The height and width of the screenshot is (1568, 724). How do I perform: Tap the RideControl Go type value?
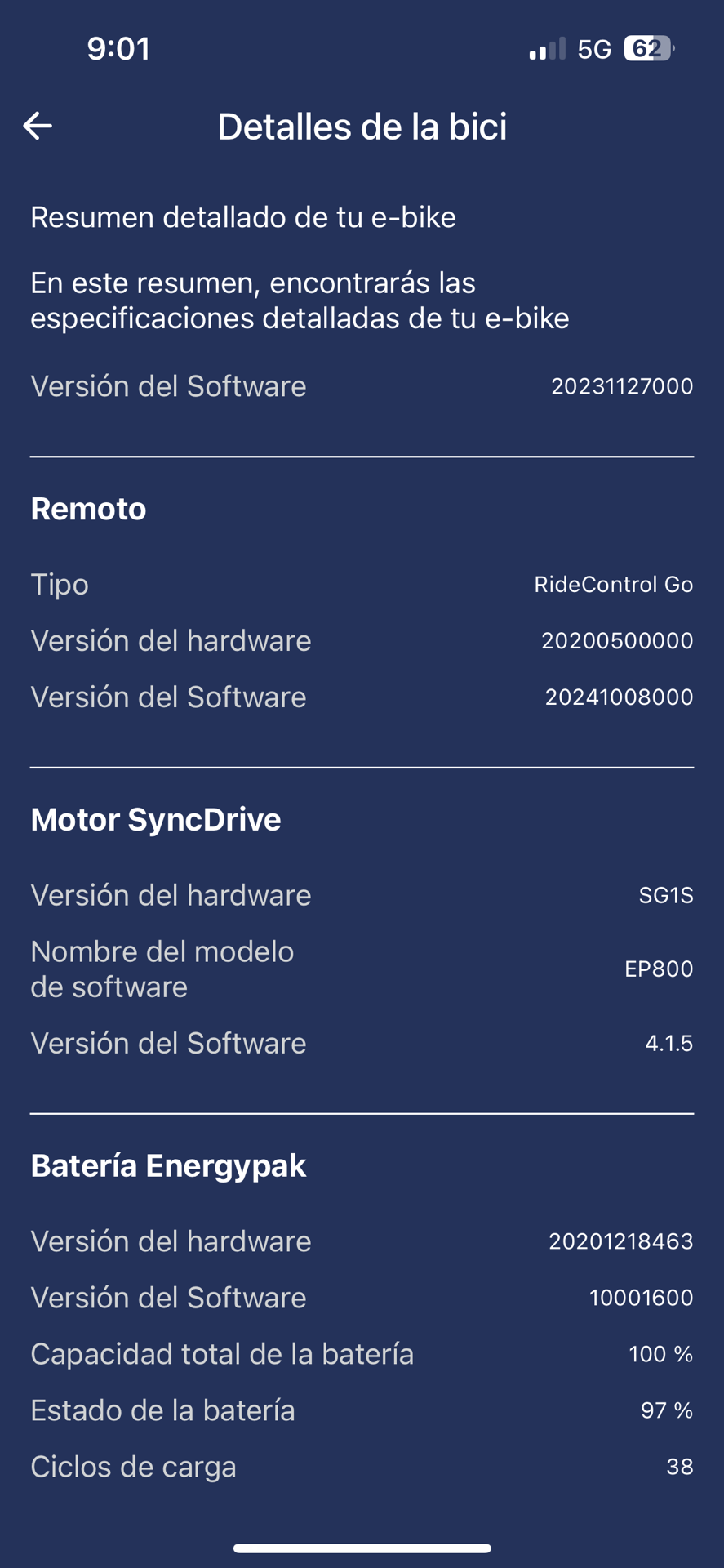613,584
